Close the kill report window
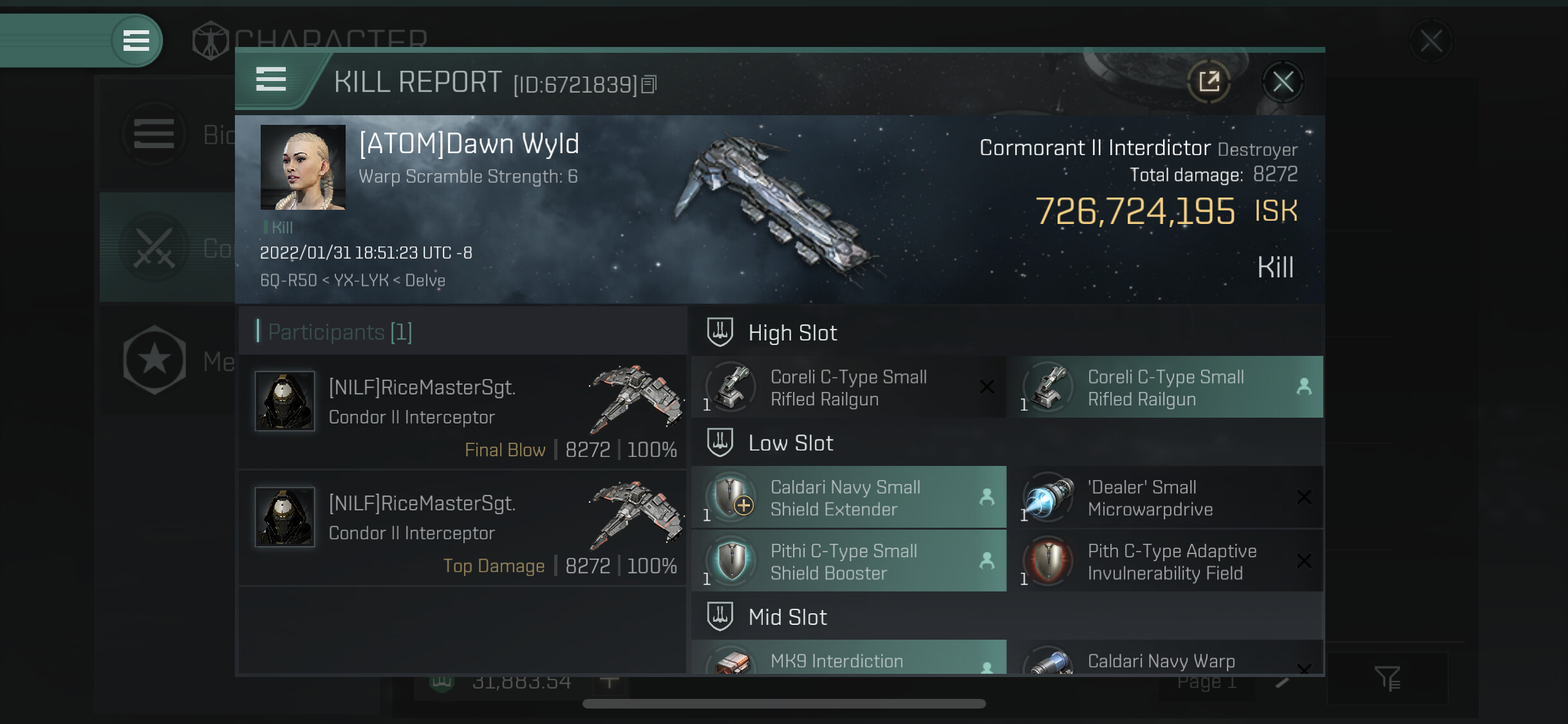The height and width of the screenshot is (724, 1568). point(1282,82)
